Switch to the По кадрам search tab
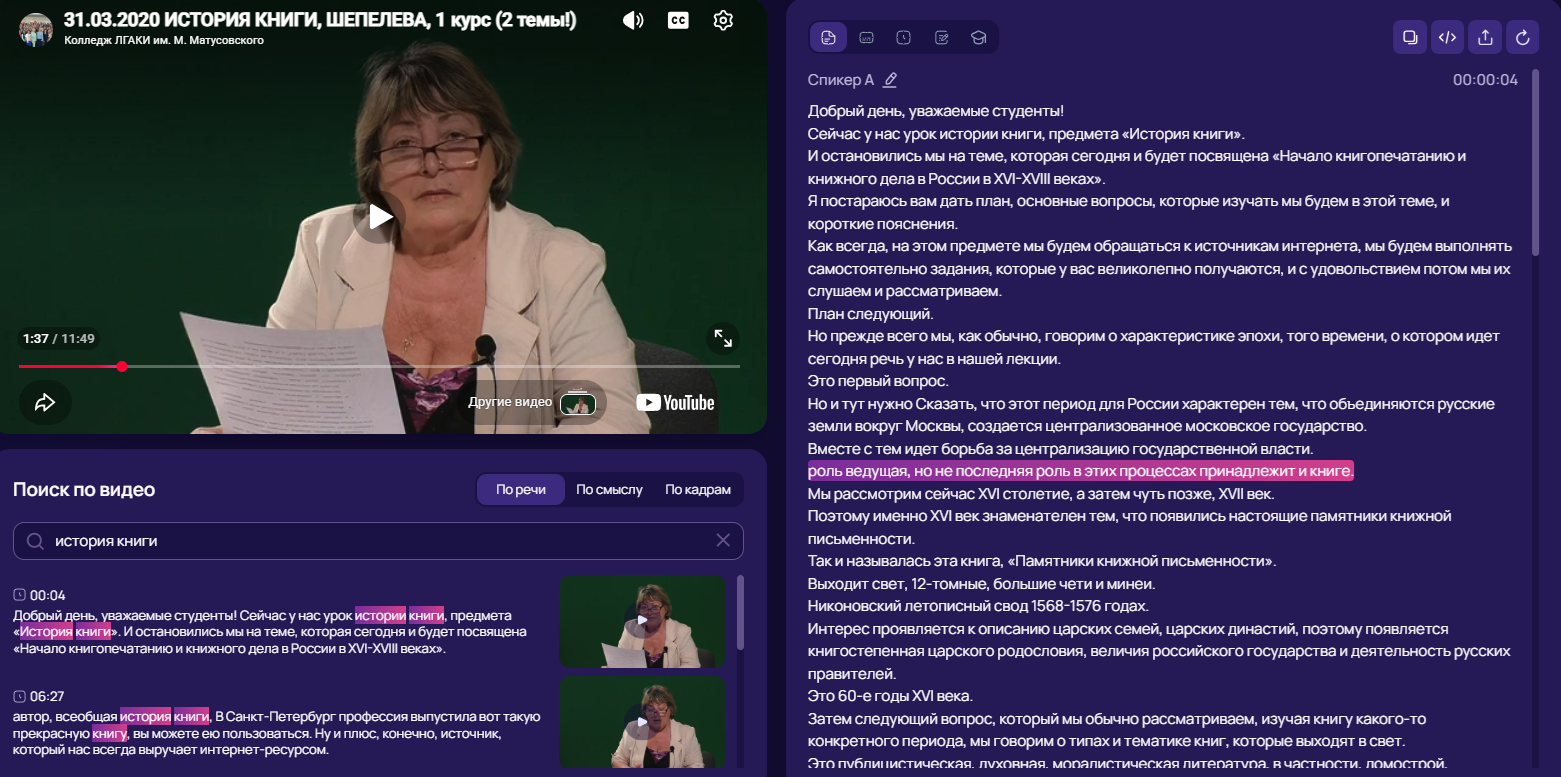This screenshot has width=1561, height=777. [698, 490]
